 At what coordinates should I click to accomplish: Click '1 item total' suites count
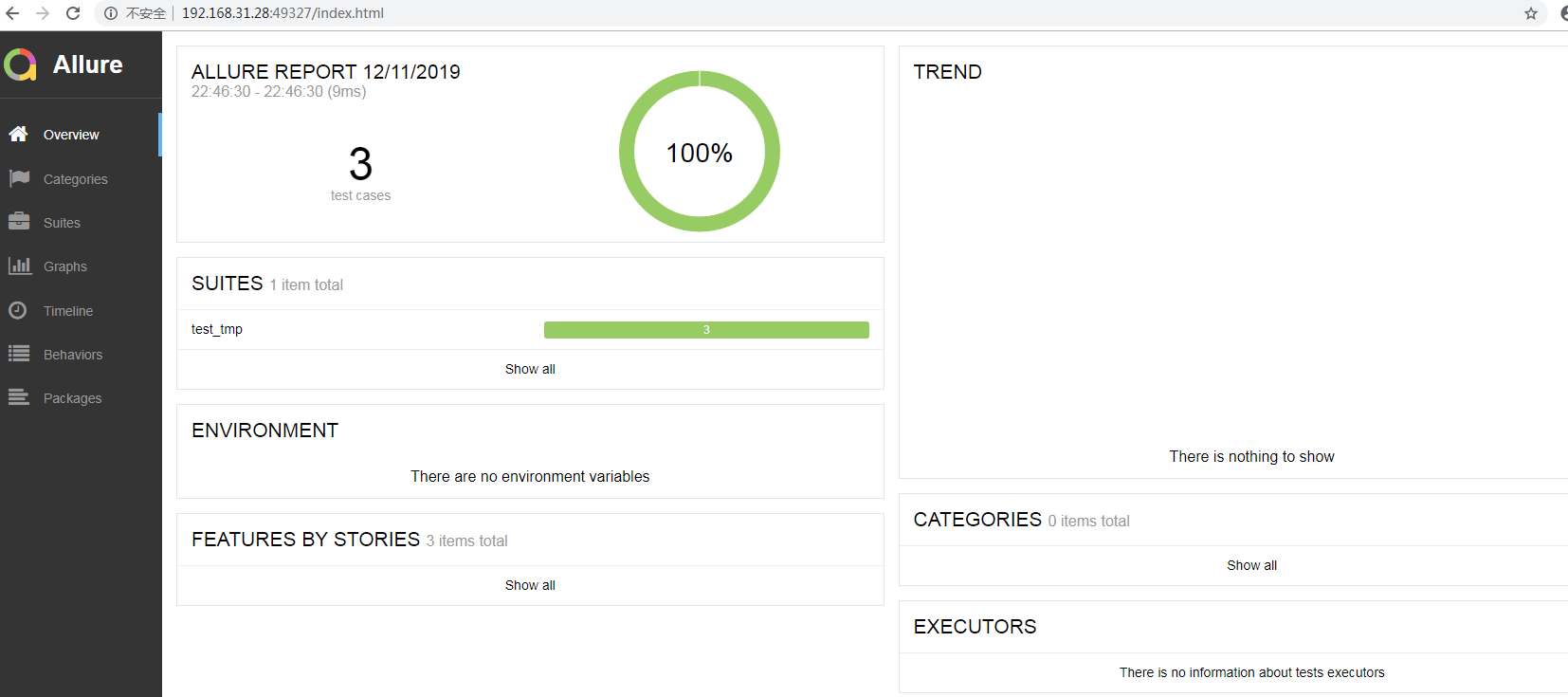[306, 284]
